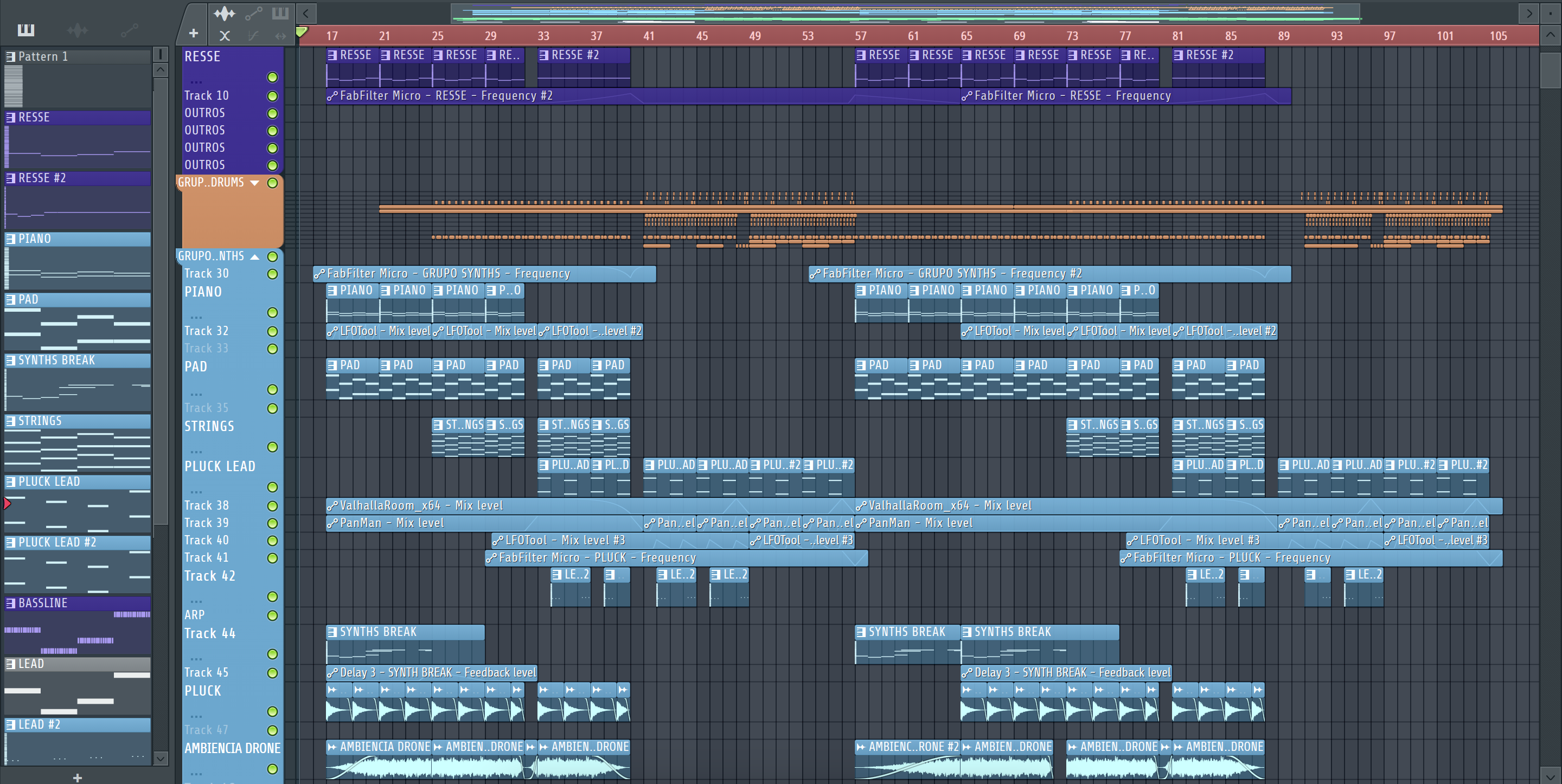Screen dimensions: 1562x784
Task: Mute the STRINGS track
Action: click(272, 447)
